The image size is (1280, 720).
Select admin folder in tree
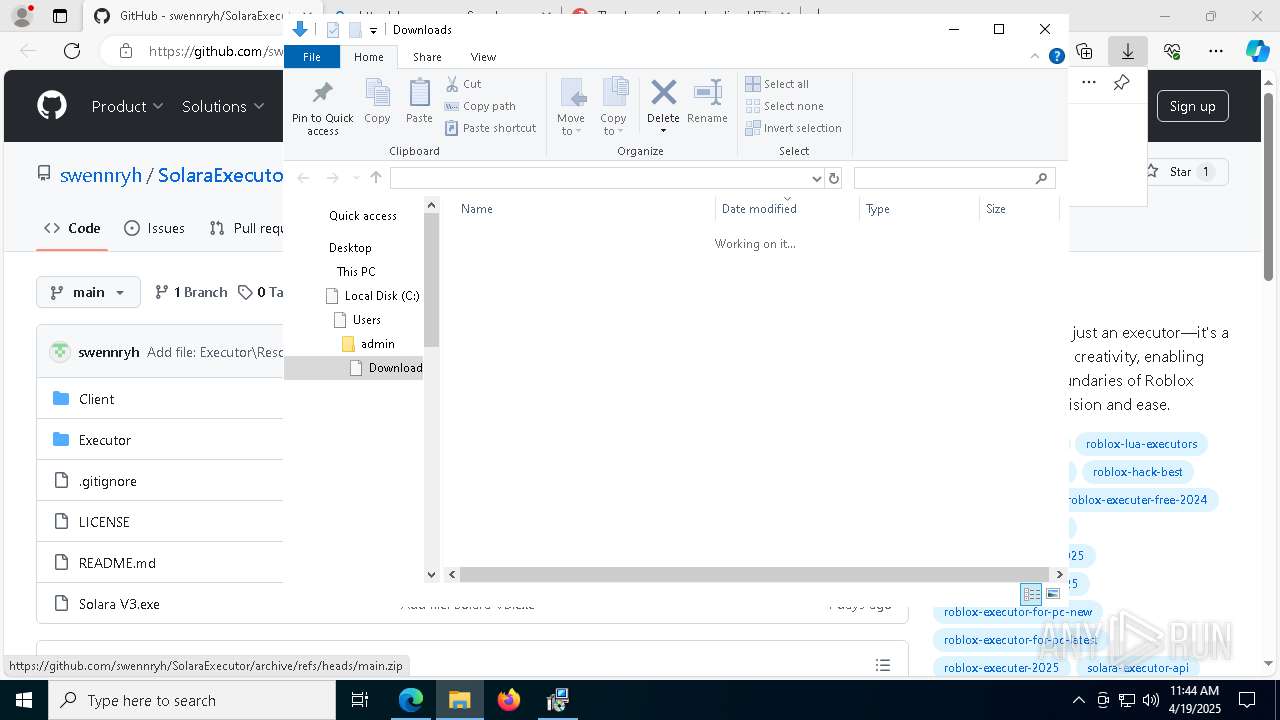pyautogui.click(x=368, y=344)
